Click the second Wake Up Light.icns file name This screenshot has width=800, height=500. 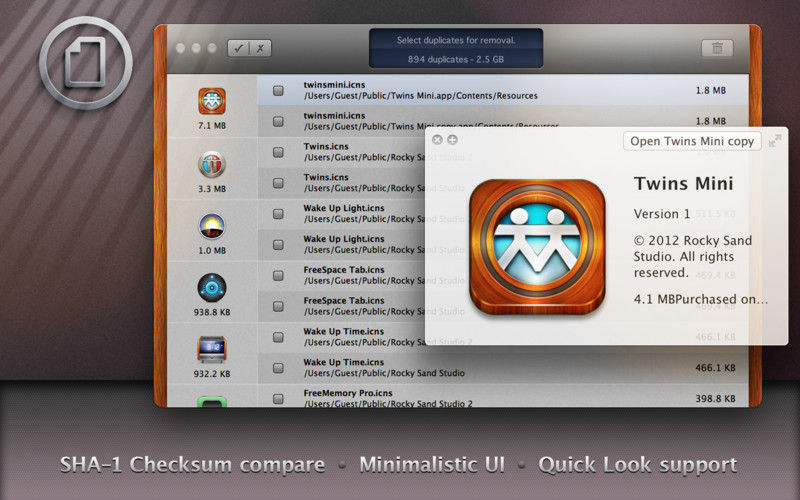tap(344, 239)
